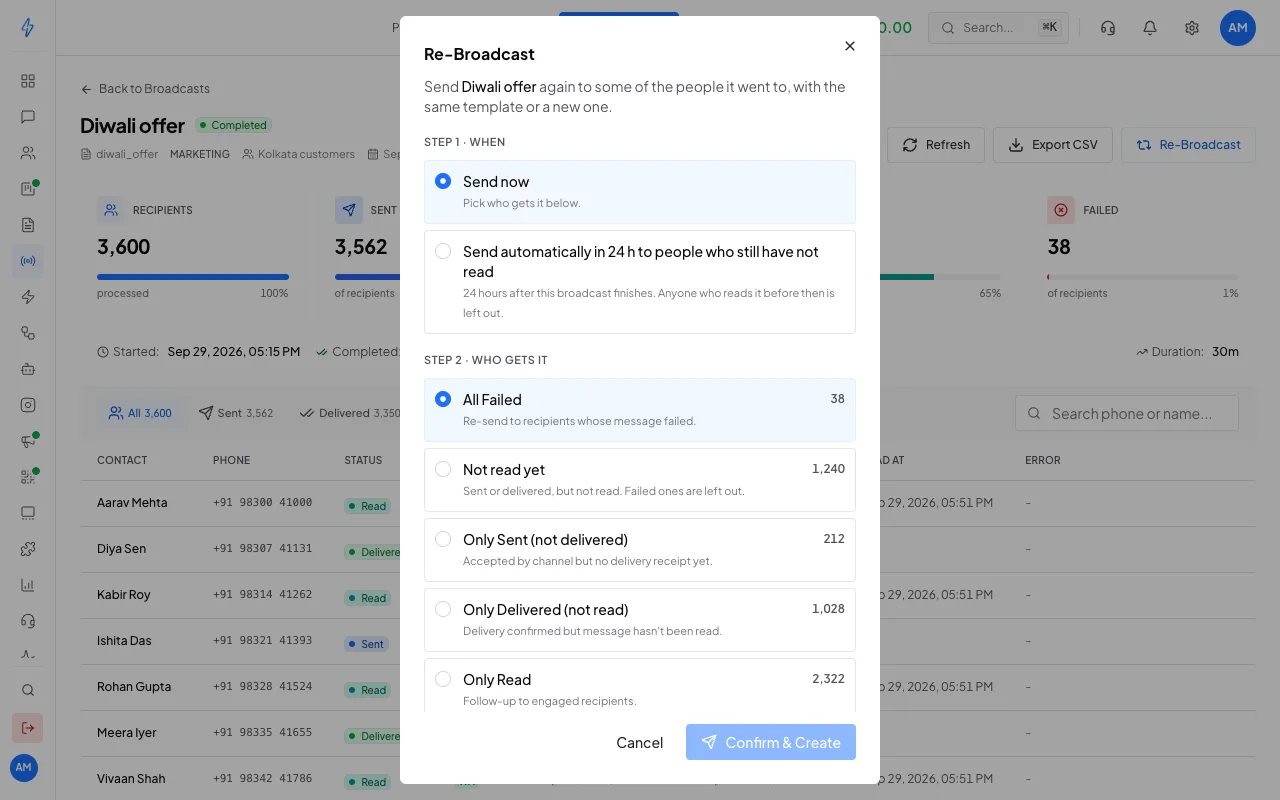Click the Refresh button
Viewport: 1280px width, 800px height.
pos(936,145)
